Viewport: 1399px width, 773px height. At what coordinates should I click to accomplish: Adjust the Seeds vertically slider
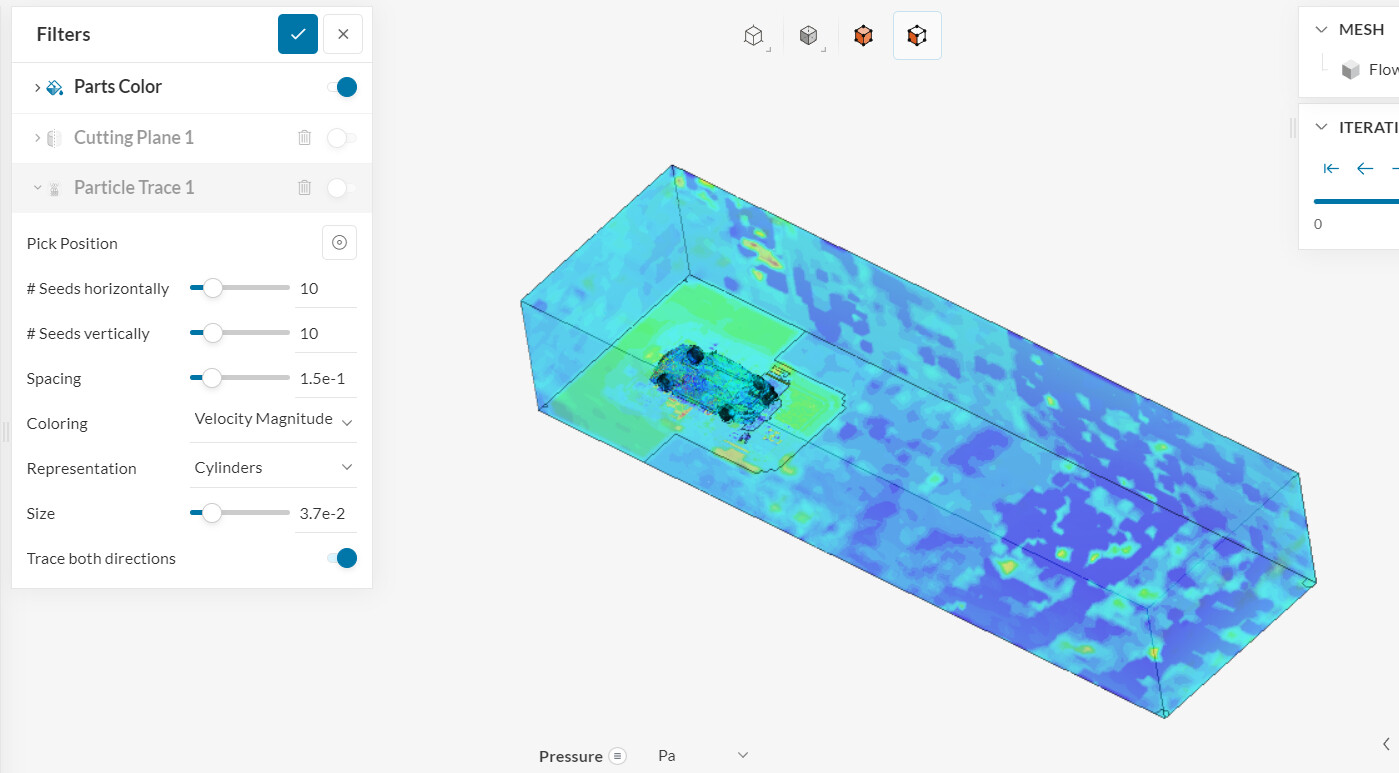[x=240, y=333]
